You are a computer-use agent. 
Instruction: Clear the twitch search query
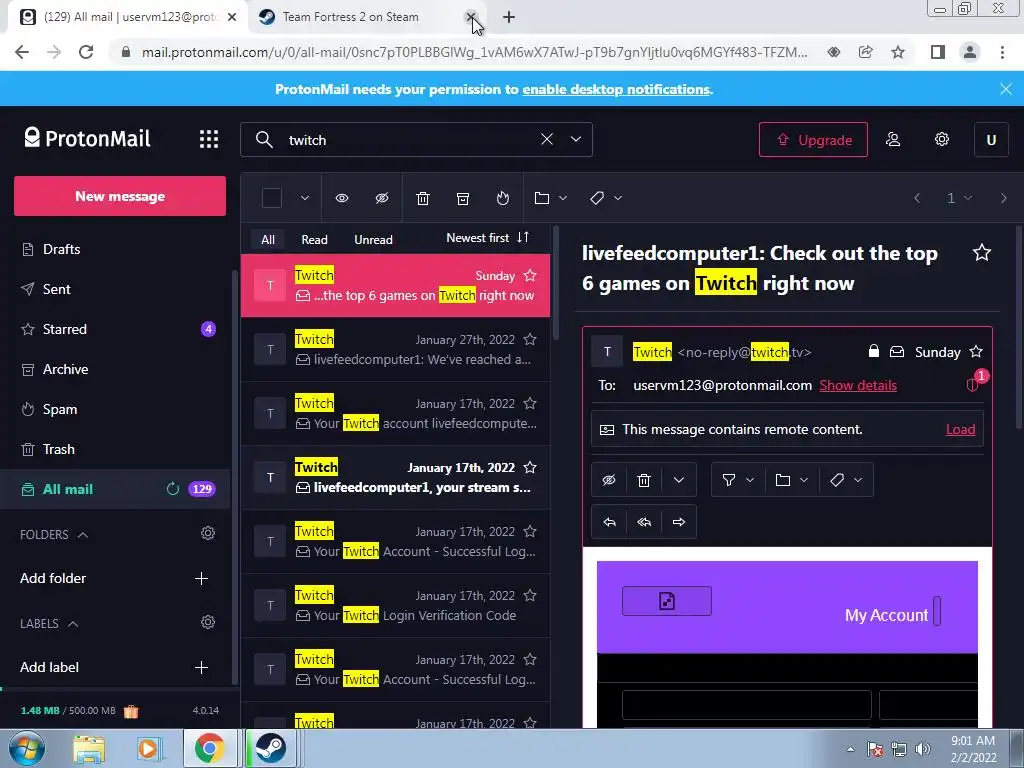pos(547,139)
